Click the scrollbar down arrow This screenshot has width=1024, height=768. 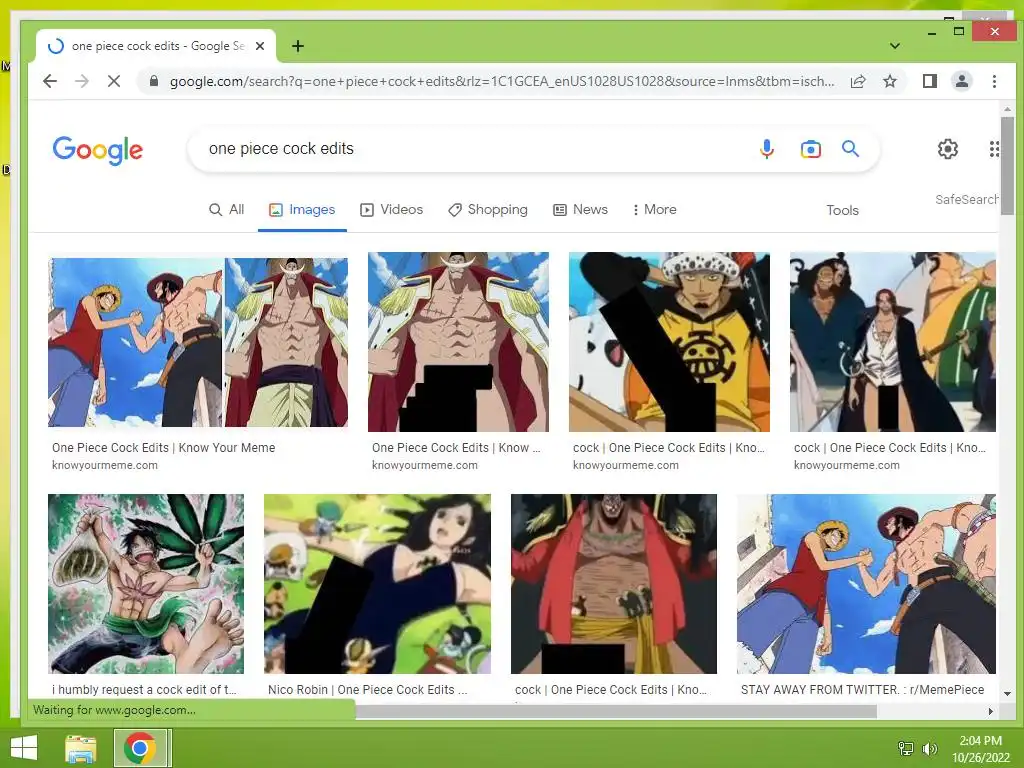(1007, 694)
